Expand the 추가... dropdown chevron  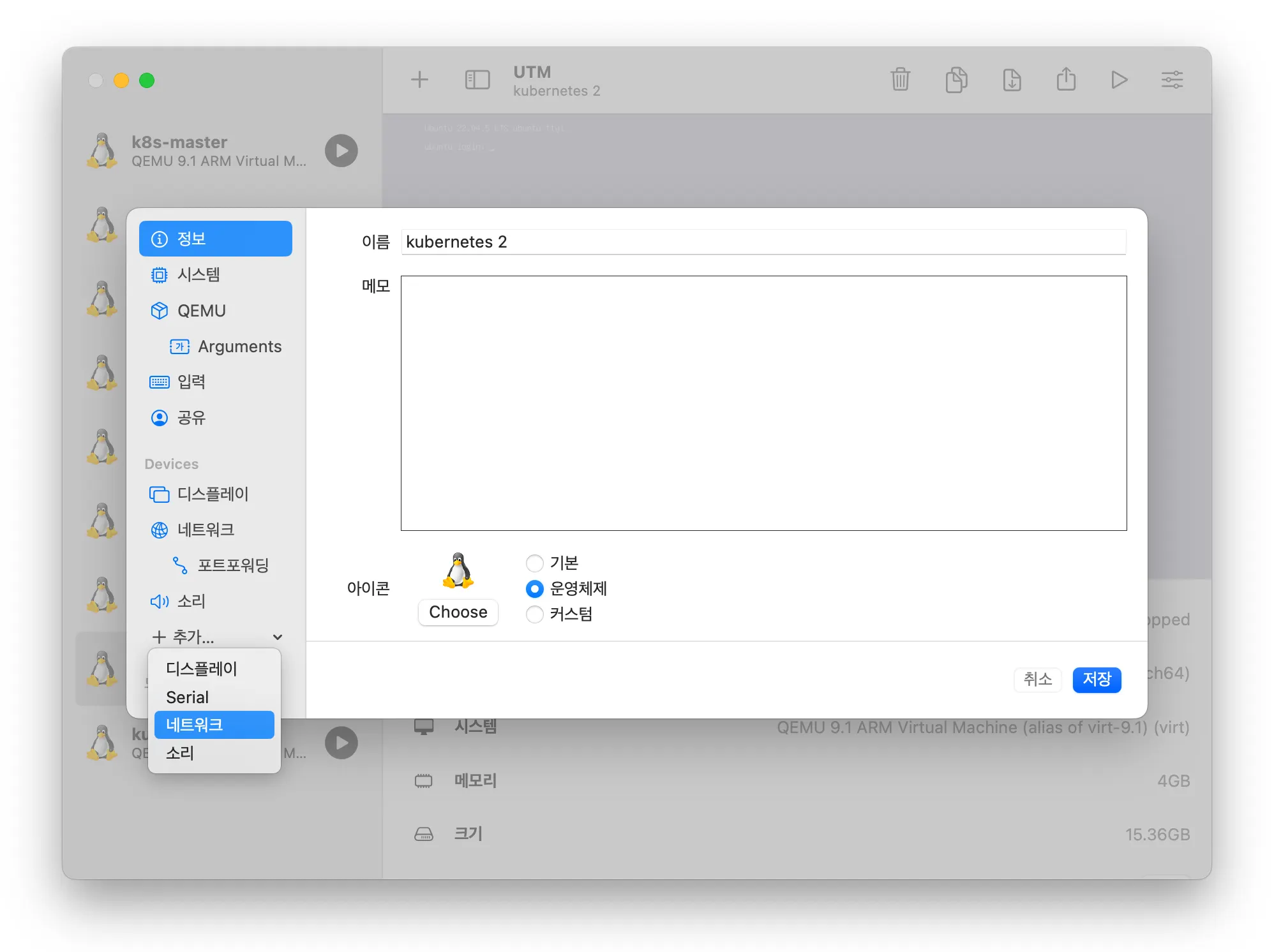coord(277,637)
